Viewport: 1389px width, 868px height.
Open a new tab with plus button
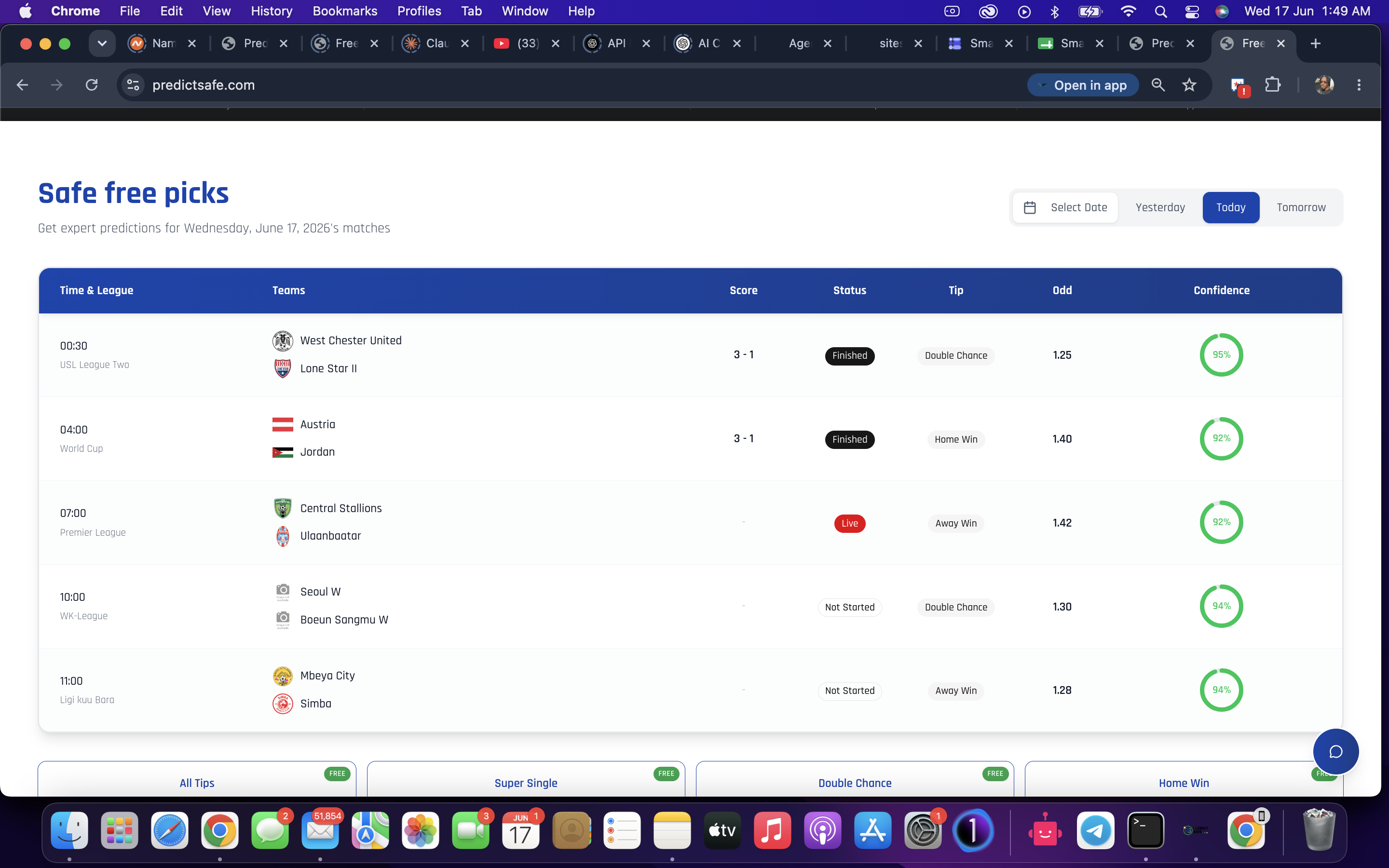coord(1316,43)
